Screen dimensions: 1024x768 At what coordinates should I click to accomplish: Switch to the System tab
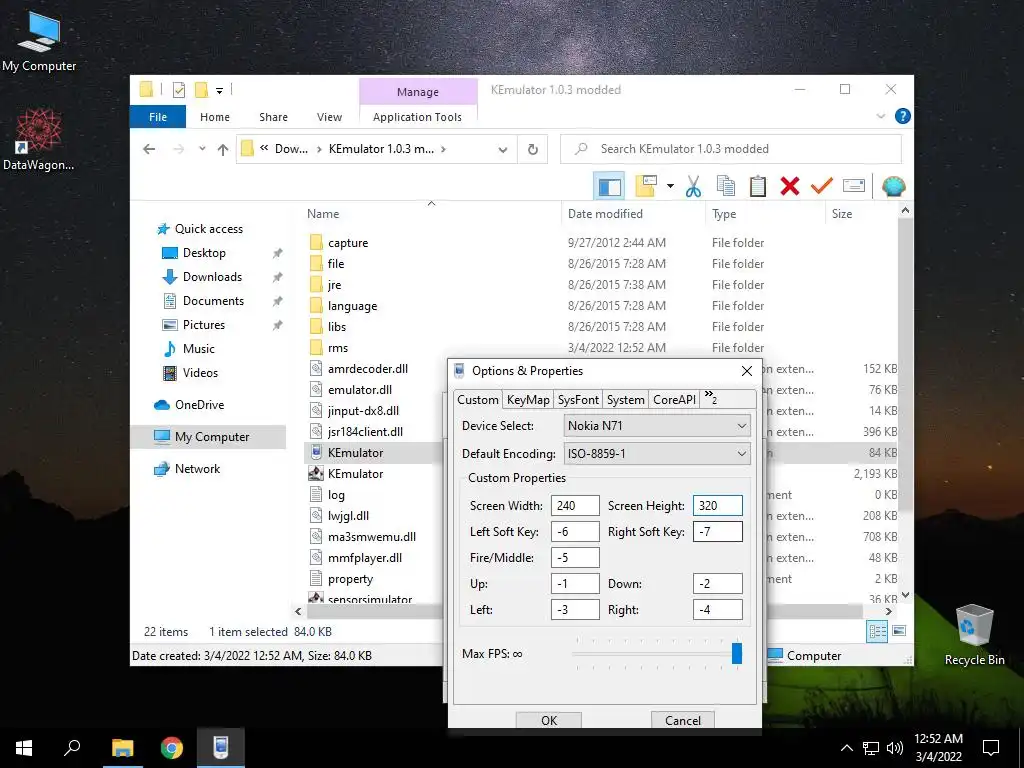[626, 400]
